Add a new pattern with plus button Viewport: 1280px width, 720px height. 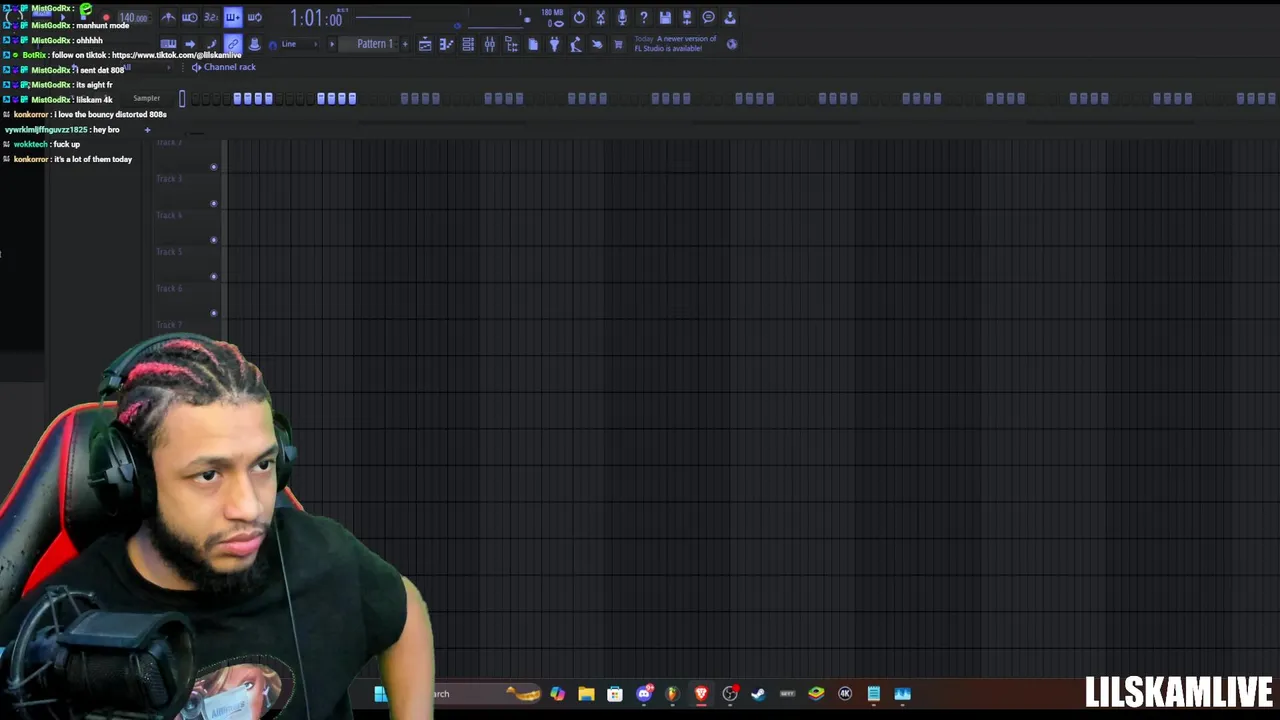[x=405, y=44]
